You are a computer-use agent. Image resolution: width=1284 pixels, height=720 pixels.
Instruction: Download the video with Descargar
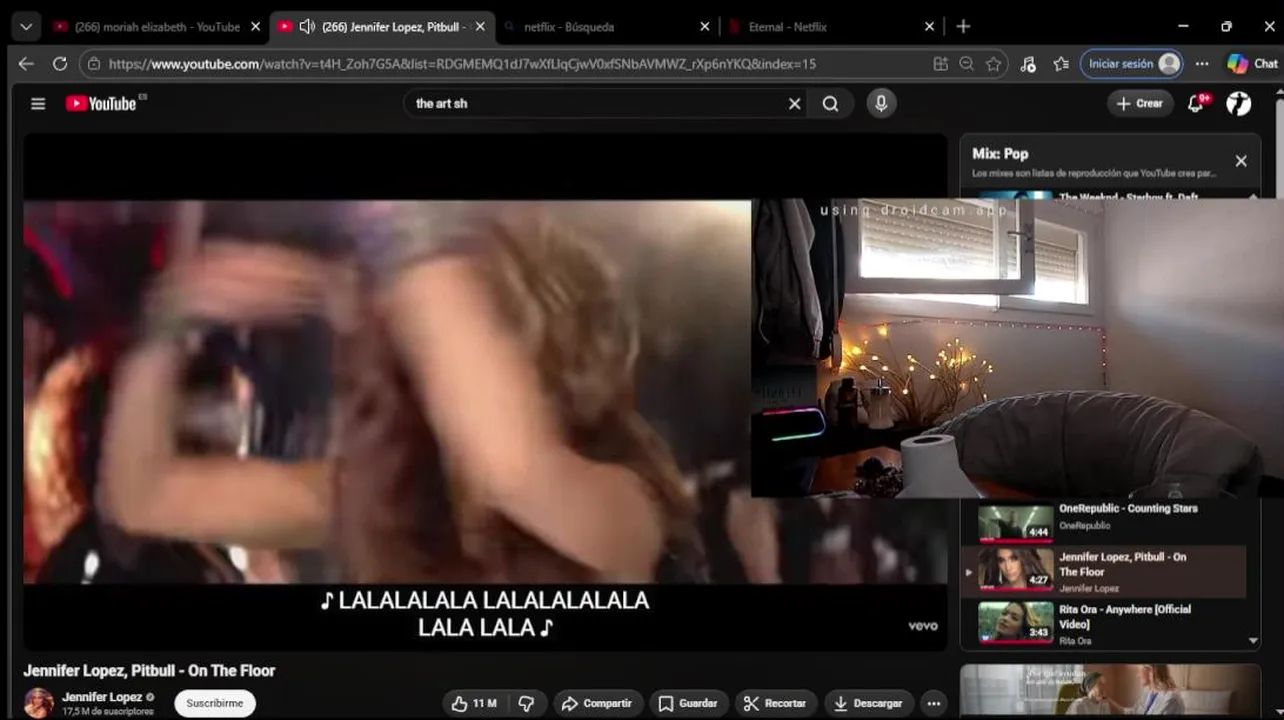869,703
